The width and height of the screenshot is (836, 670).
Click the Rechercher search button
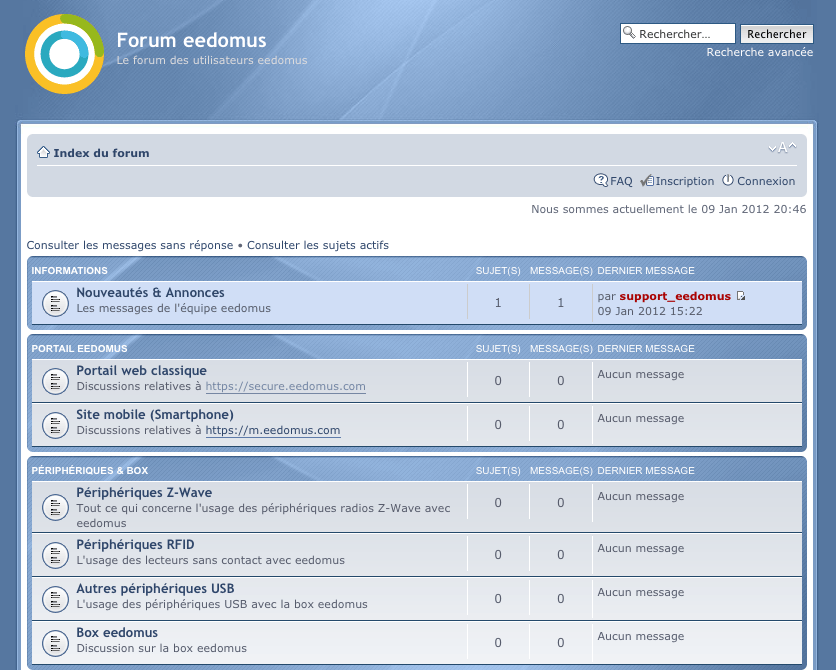click(x=776, y=34)
